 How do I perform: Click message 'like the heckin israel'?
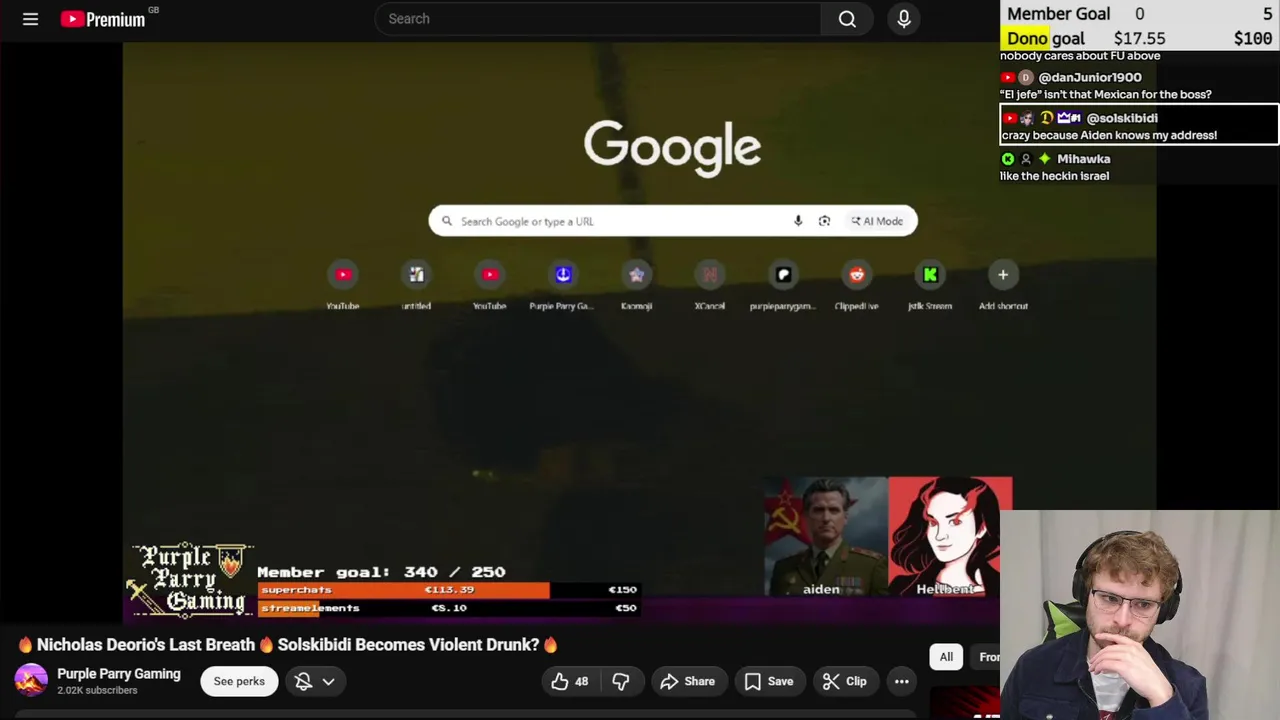pyautogui.click(x=1054, y=176)
